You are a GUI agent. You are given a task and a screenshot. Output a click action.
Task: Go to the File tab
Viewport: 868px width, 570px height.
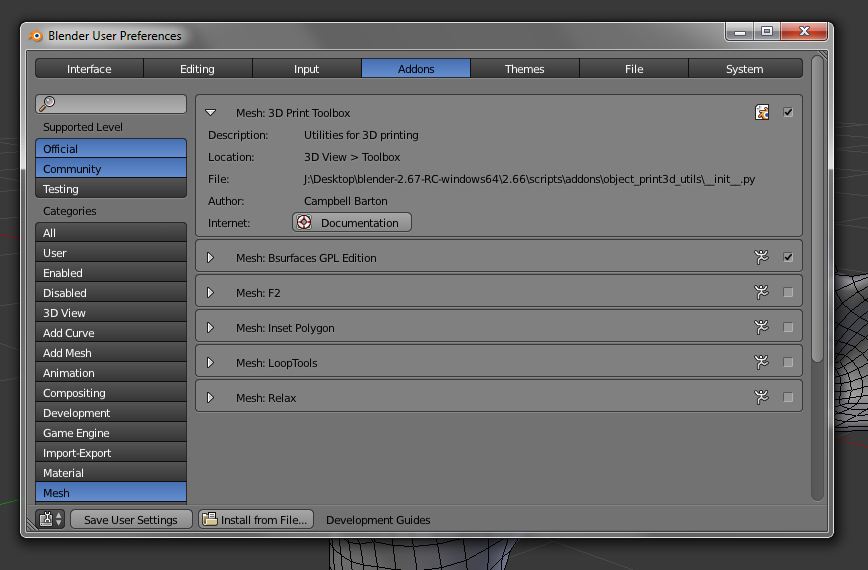coord(634,69)
